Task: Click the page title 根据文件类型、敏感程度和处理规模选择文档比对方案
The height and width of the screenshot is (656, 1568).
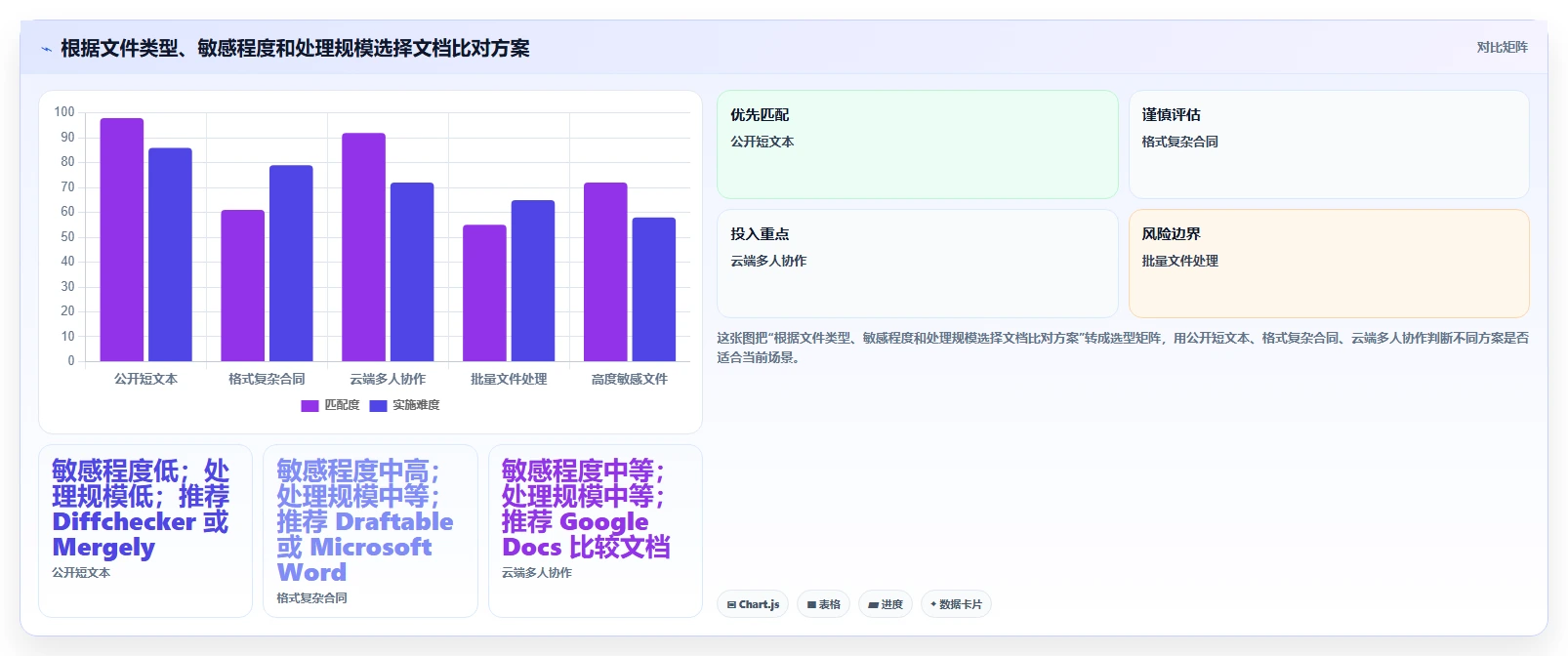Action: 295,48
